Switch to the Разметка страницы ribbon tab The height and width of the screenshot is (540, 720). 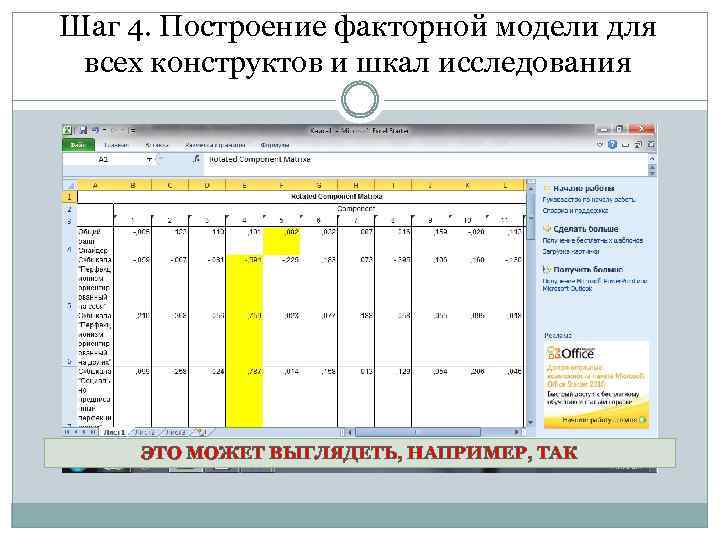pyautogui.click(x=214, y=145)
